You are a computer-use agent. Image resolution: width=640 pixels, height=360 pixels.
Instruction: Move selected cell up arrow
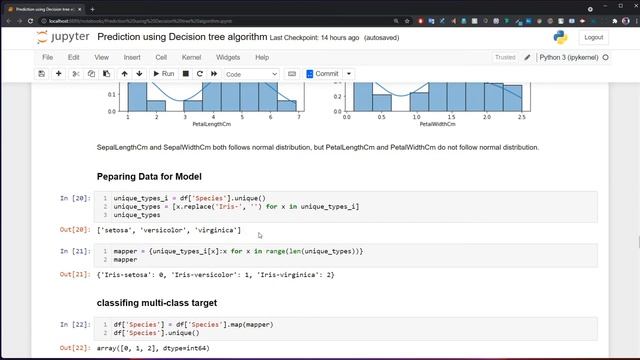pos(124,74)
